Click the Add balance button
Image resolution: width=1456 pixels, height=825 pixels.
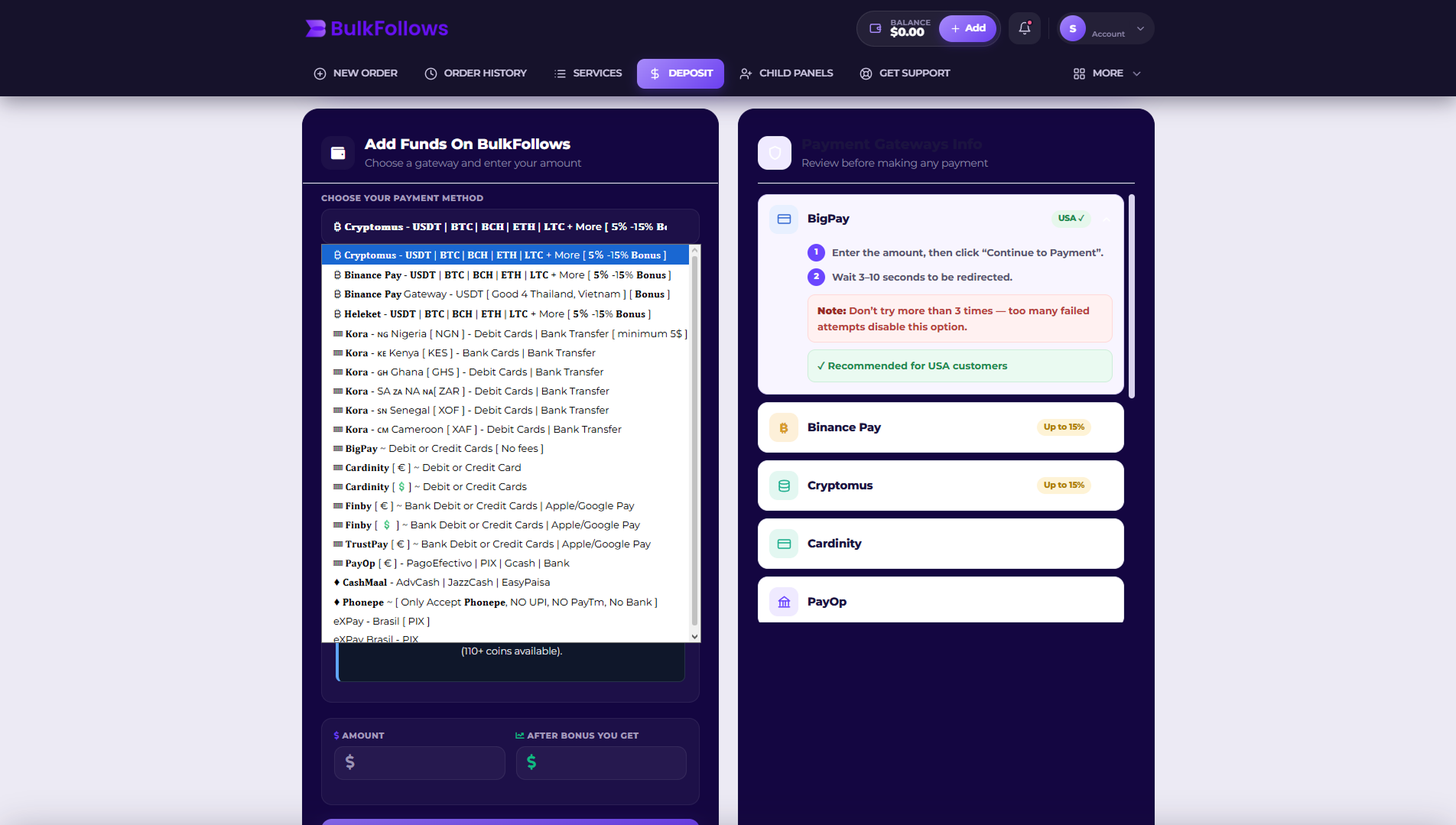[967, 28]
